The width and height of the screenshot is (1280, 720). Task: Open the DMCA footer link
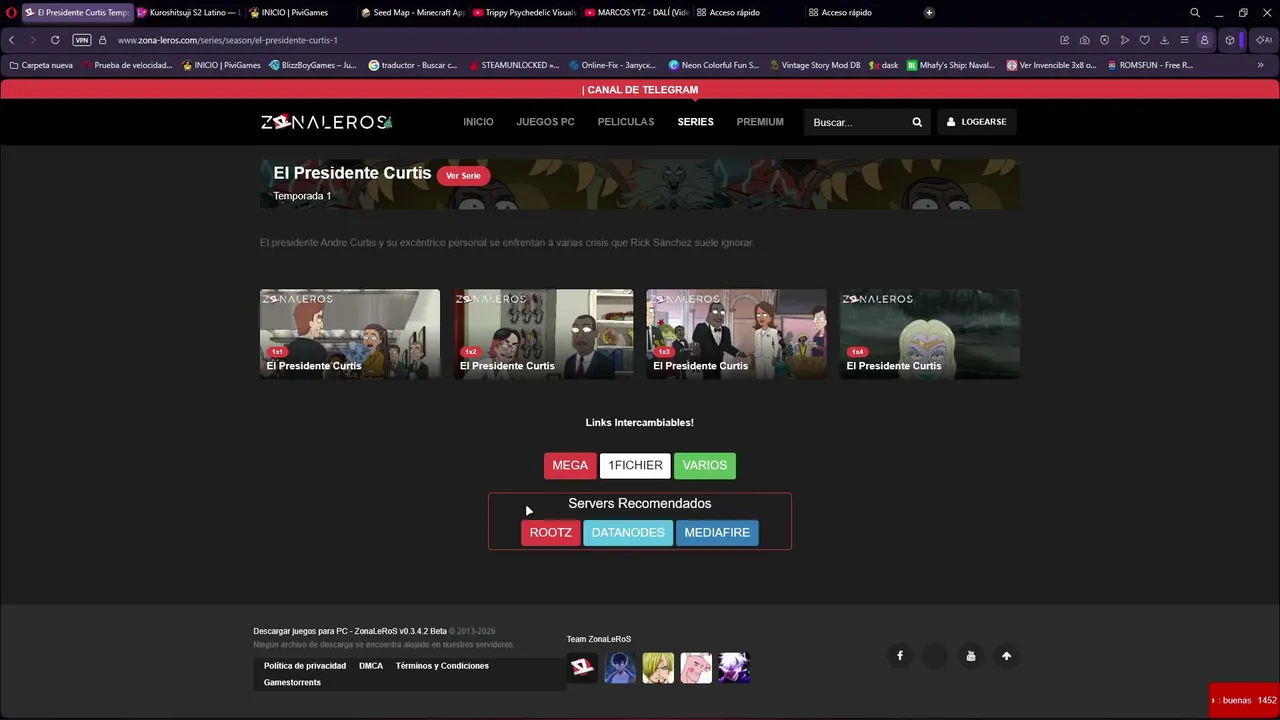tap(371, 666)
